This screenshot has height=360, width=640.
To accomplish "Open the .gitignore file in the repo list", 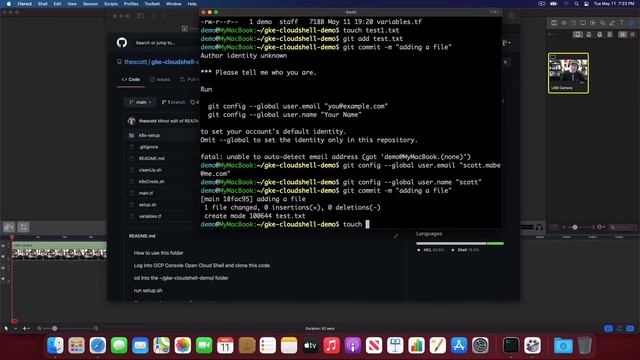I will pyautogui.click(x=148, y=147).
